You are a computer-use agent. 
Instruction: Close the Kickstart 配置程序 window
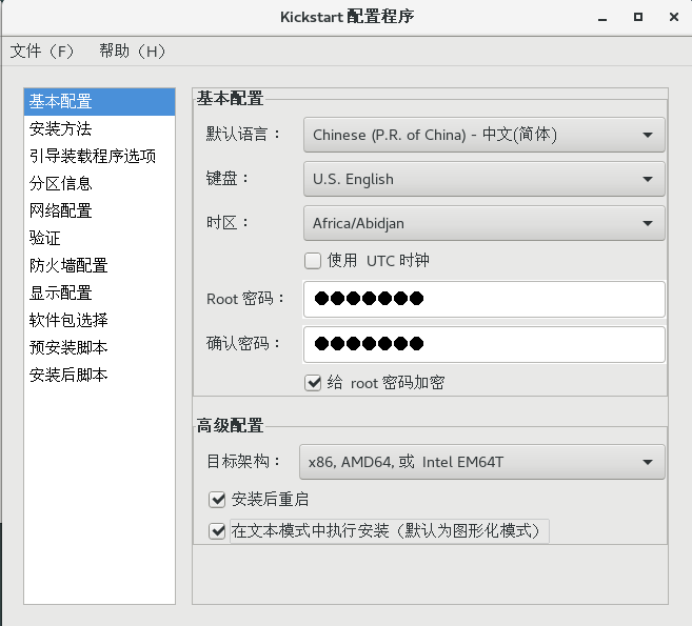674,17
